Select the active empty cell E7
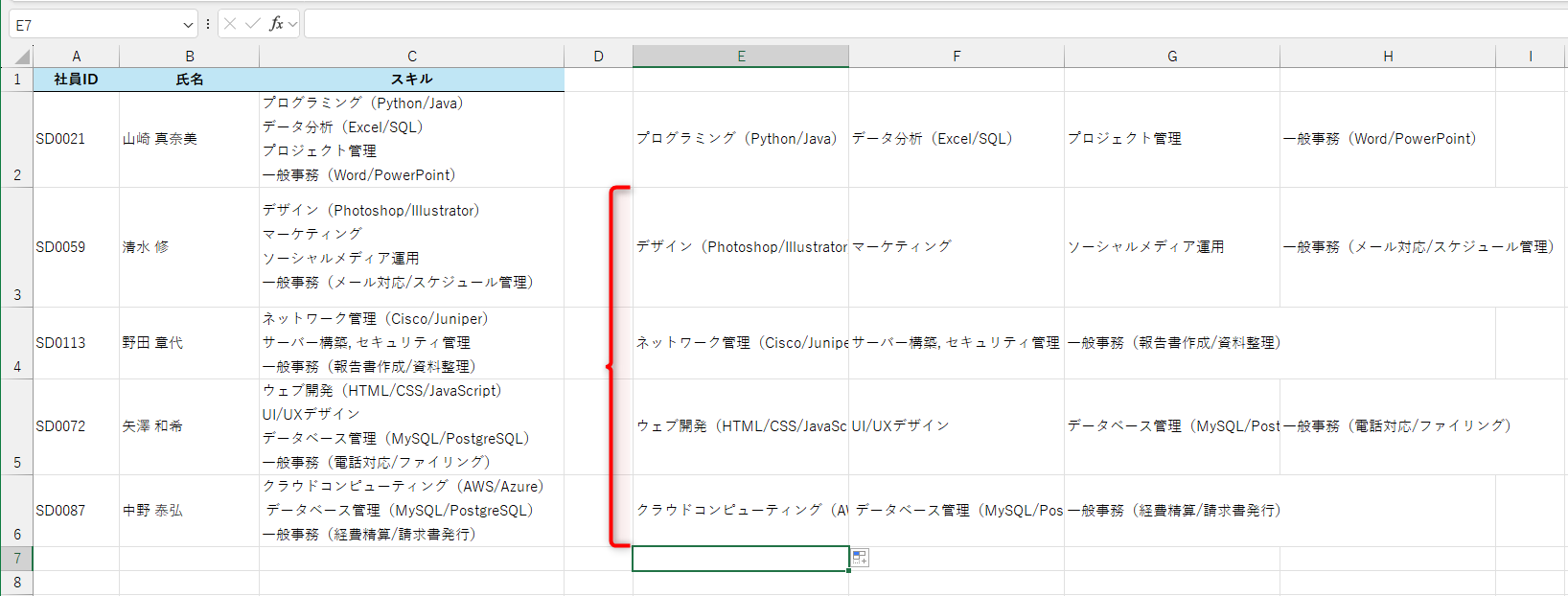This screenshot has height=596, width=1568. (x=741, y=559)
